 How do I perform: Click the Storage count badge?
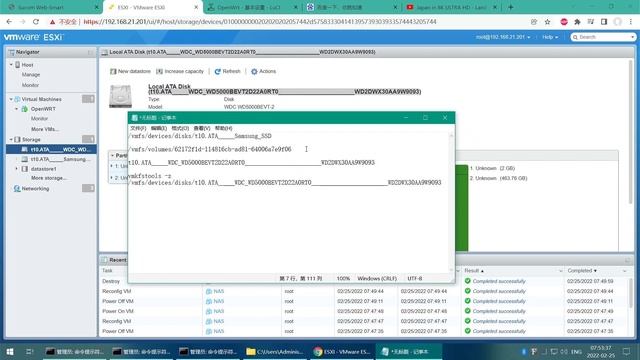tap(88, 139)
